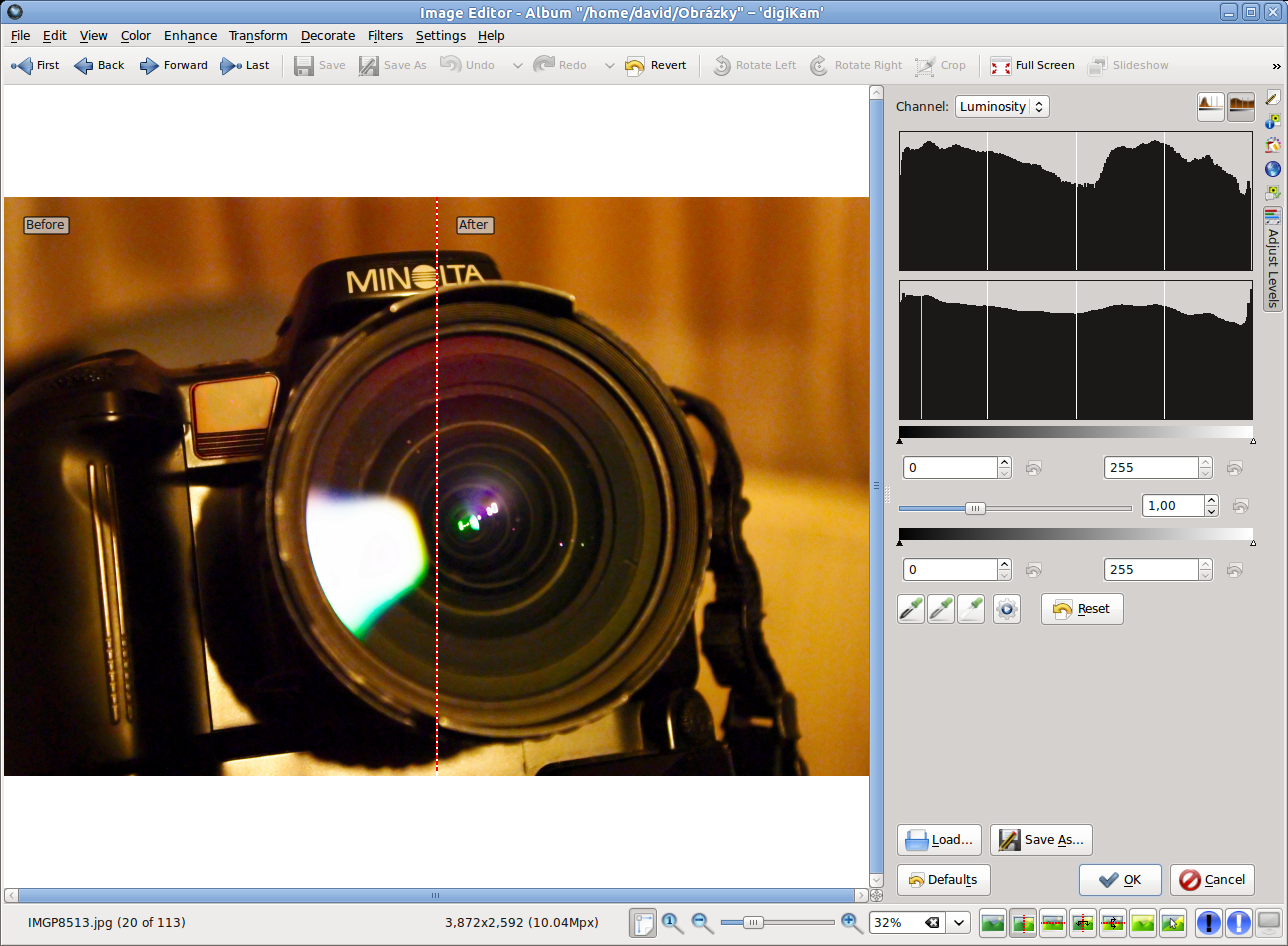Select horizontal duplicate split preview mode
The width and height of the screenshot is (1288, 946).
(x=1112, y=922)
